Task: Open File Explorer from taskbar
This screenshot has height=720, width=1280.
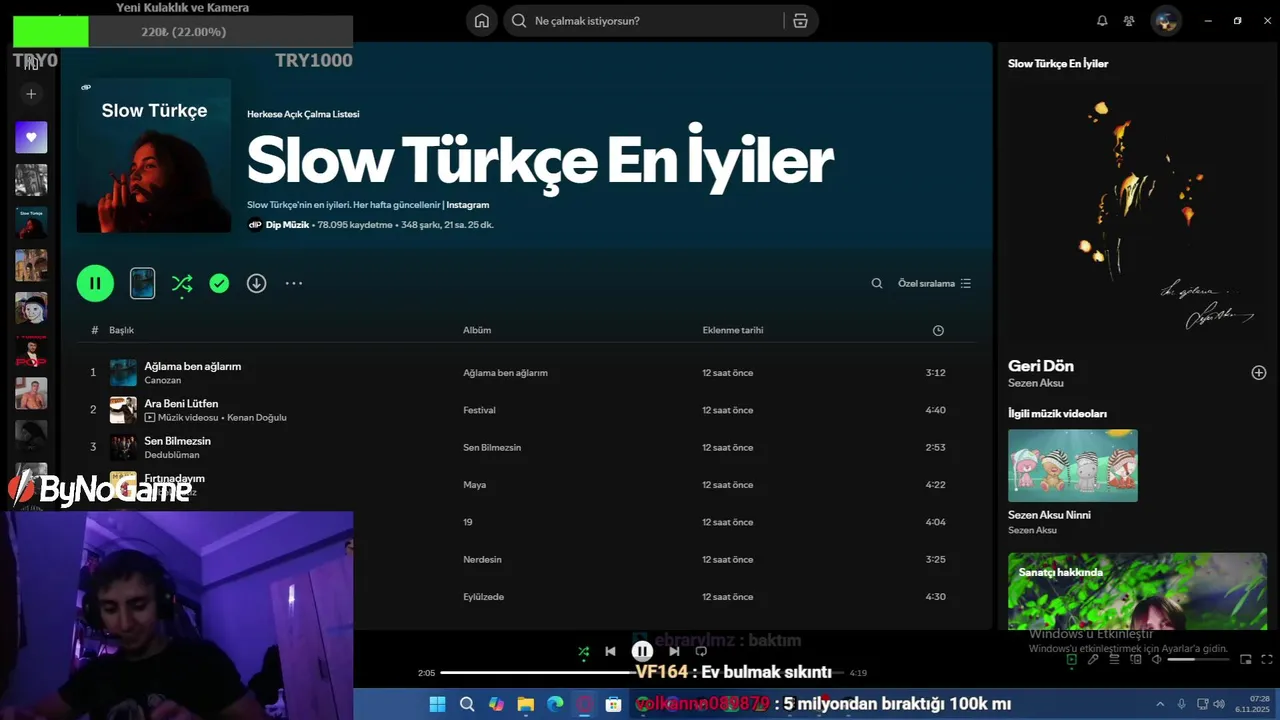Action: (x=526, y=704)
